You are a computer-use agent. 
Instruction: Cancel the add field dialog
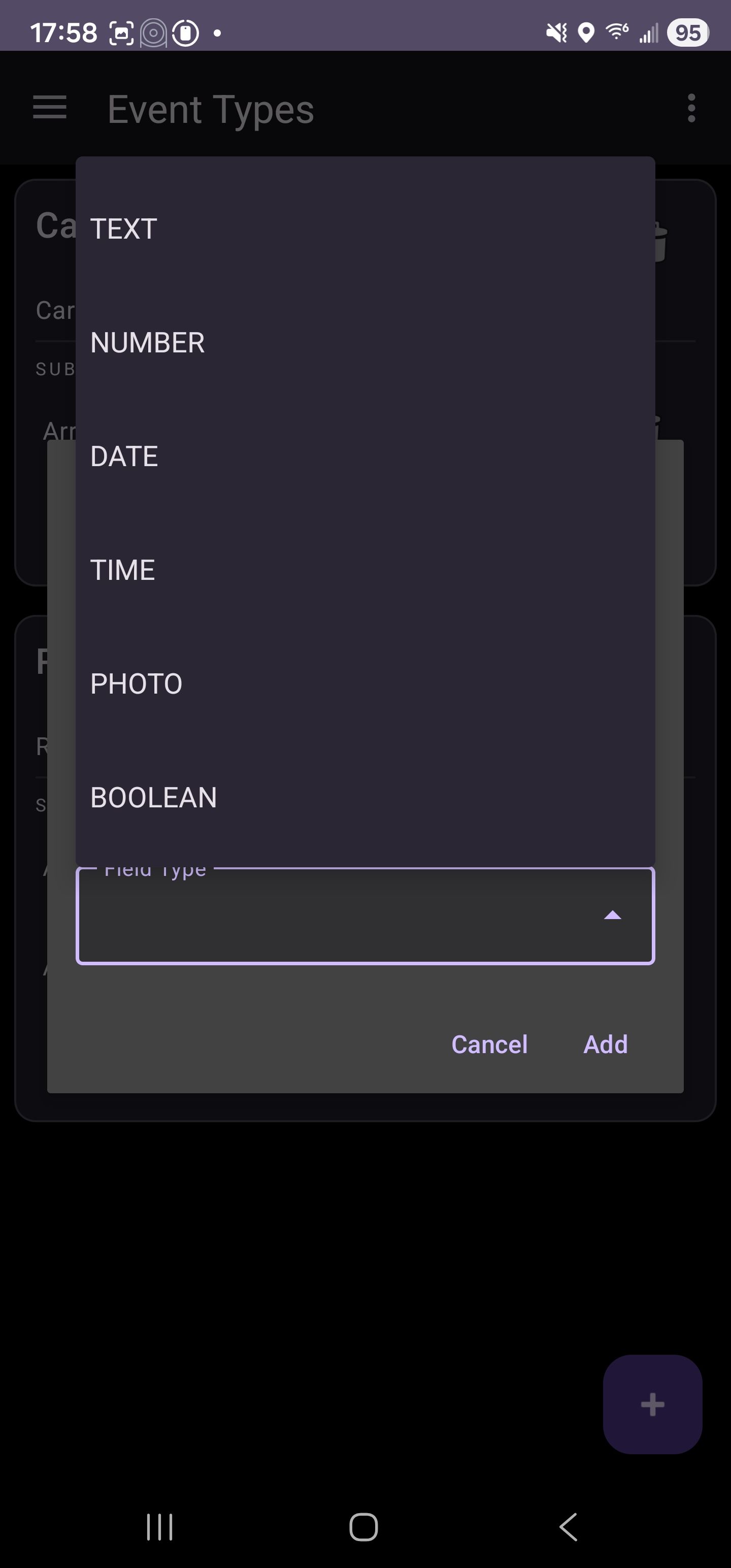point(489,1044)
